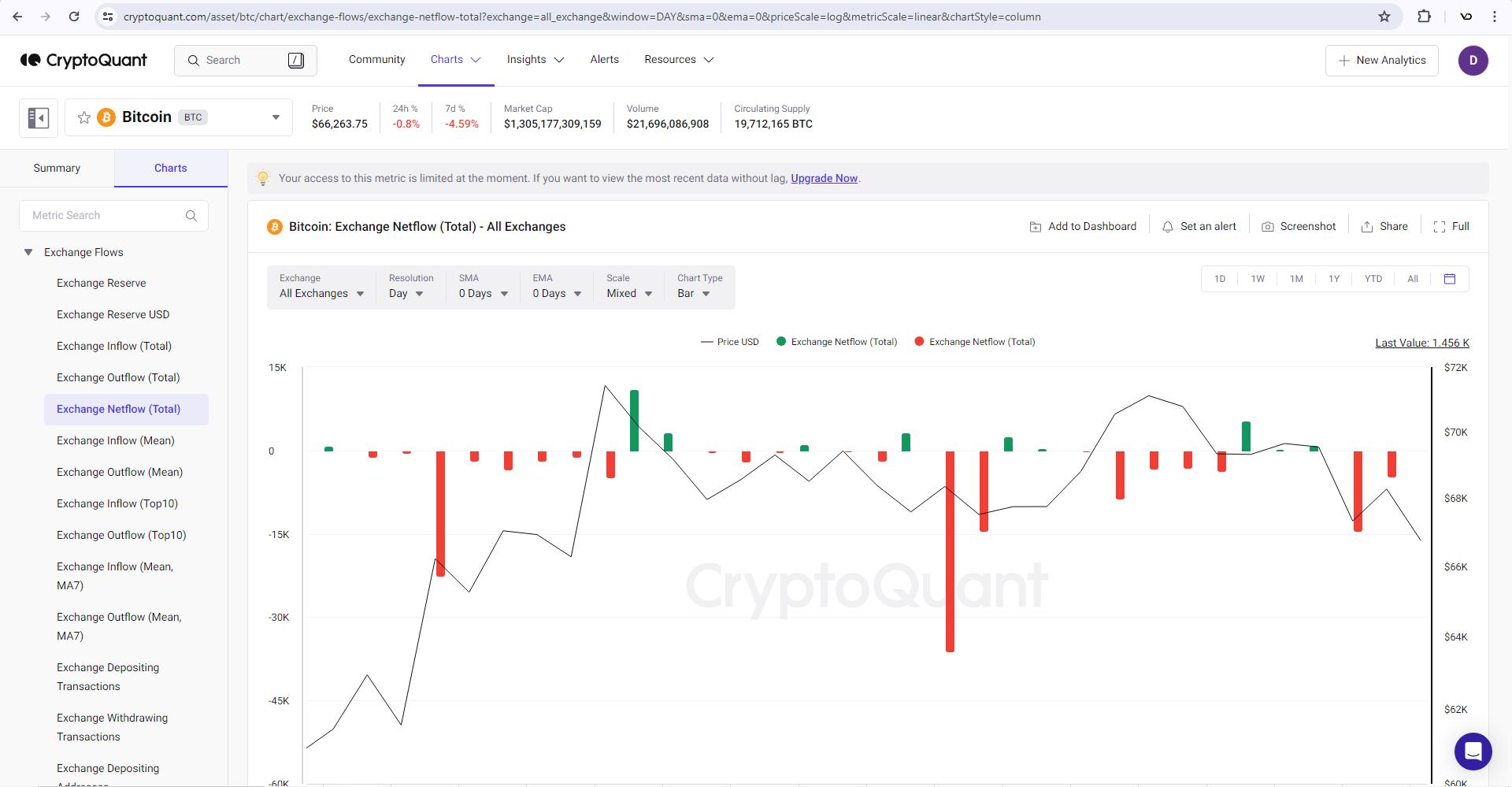Open the SMA 0 Days dropdown
Screen dimensions: 1512x787
[x=483, y=288]
